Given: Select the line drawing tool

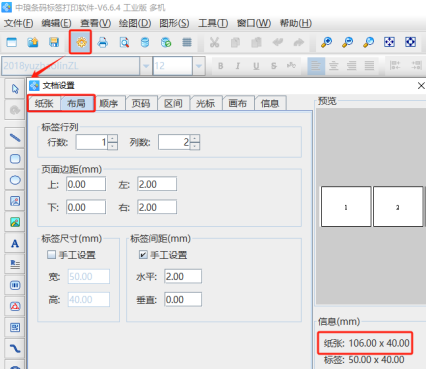Looking at the screenshot, I should 15,137.
